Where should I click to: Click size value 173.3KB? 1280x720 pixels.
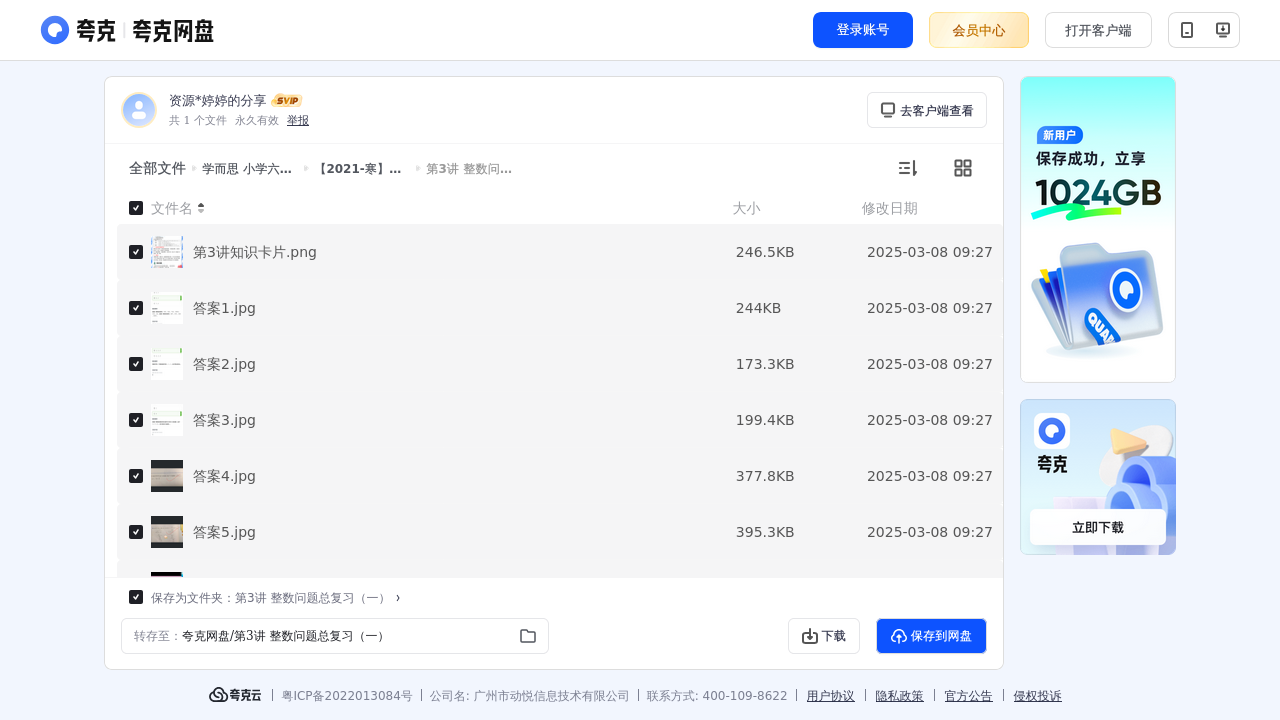tap(765, 364)
